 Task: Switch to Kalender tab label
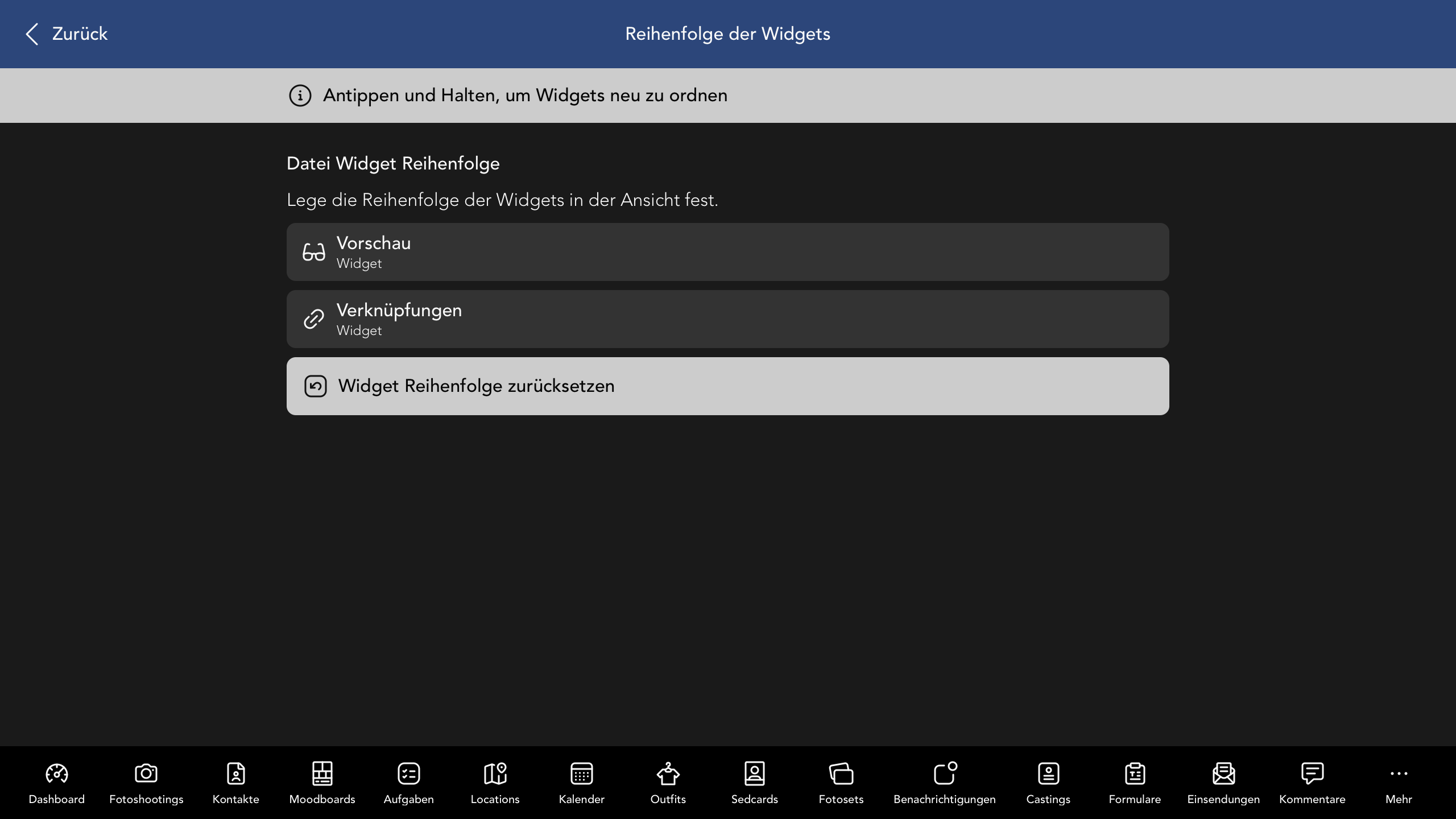tap(582, 799)
